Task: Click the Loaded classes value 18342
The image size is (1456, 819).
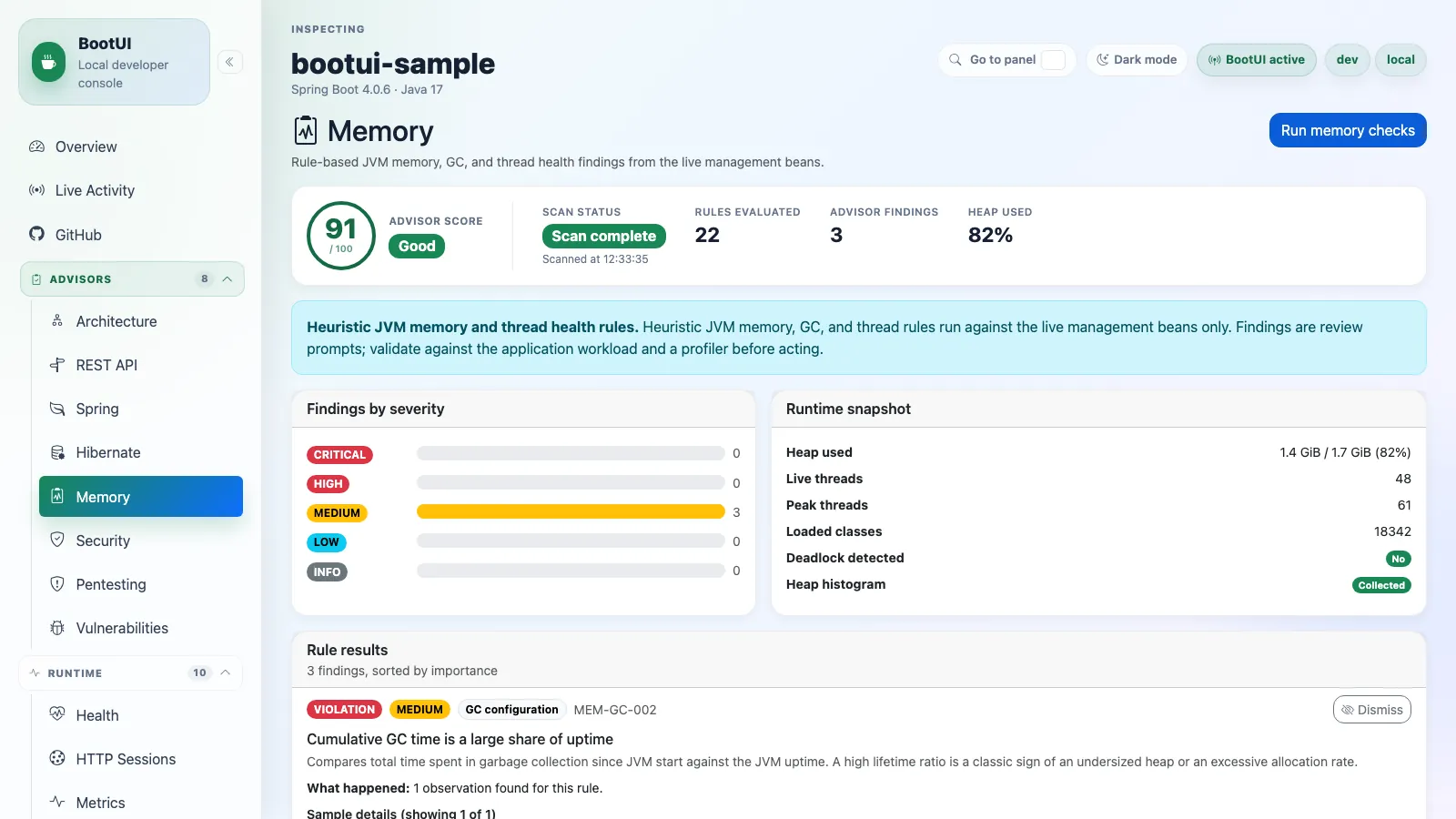Action: pos(1392,531)
